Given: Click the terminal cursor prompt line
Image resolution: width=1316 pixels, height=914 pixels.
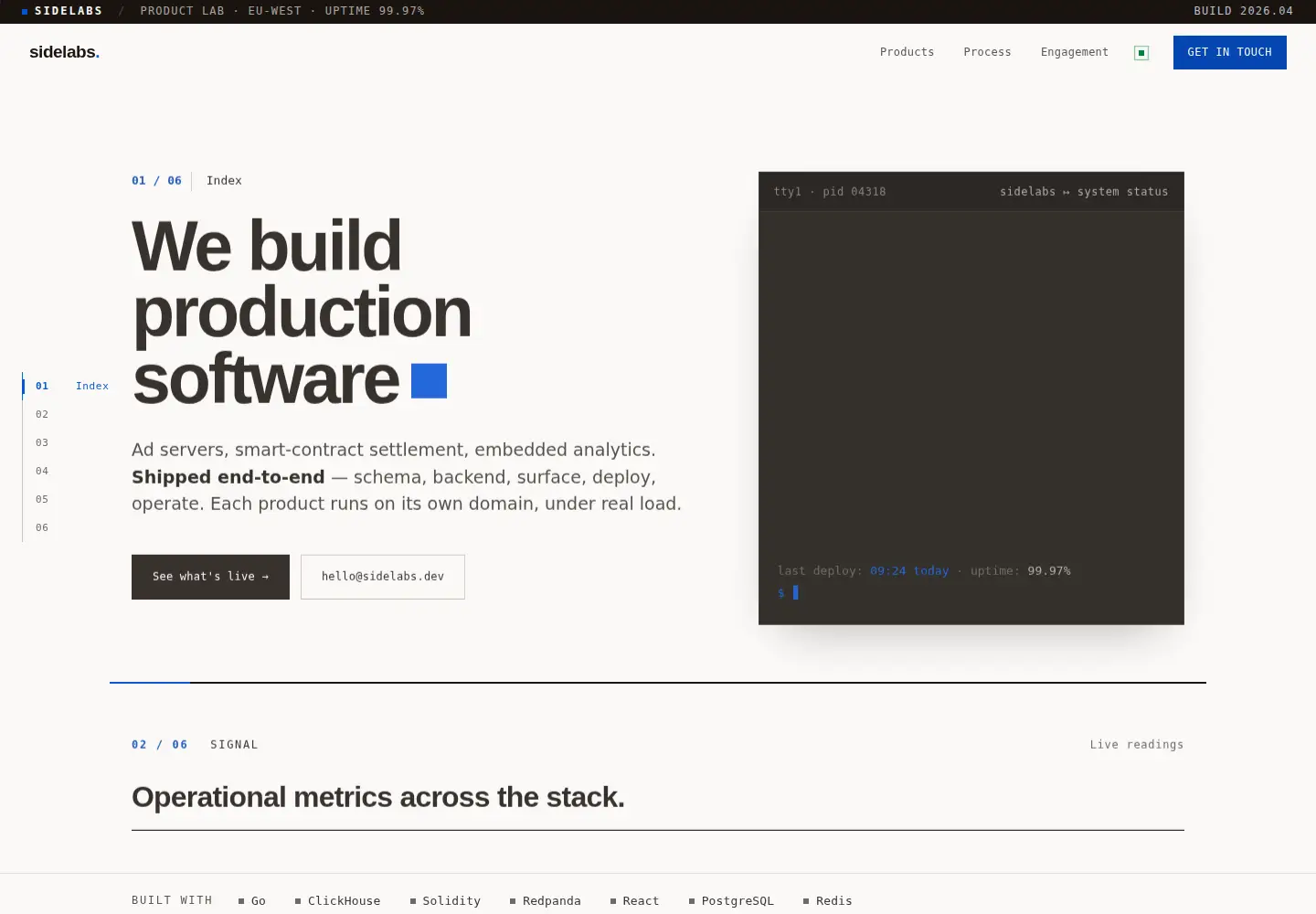Looking at the screenshot, I should pos(788,592).
